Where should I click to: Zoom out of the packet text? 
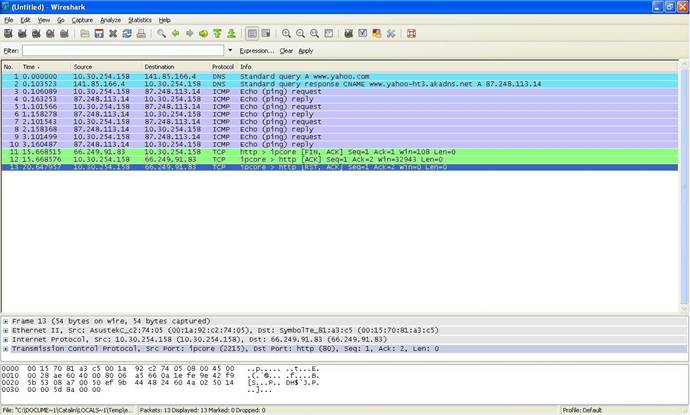coord(301,33)
